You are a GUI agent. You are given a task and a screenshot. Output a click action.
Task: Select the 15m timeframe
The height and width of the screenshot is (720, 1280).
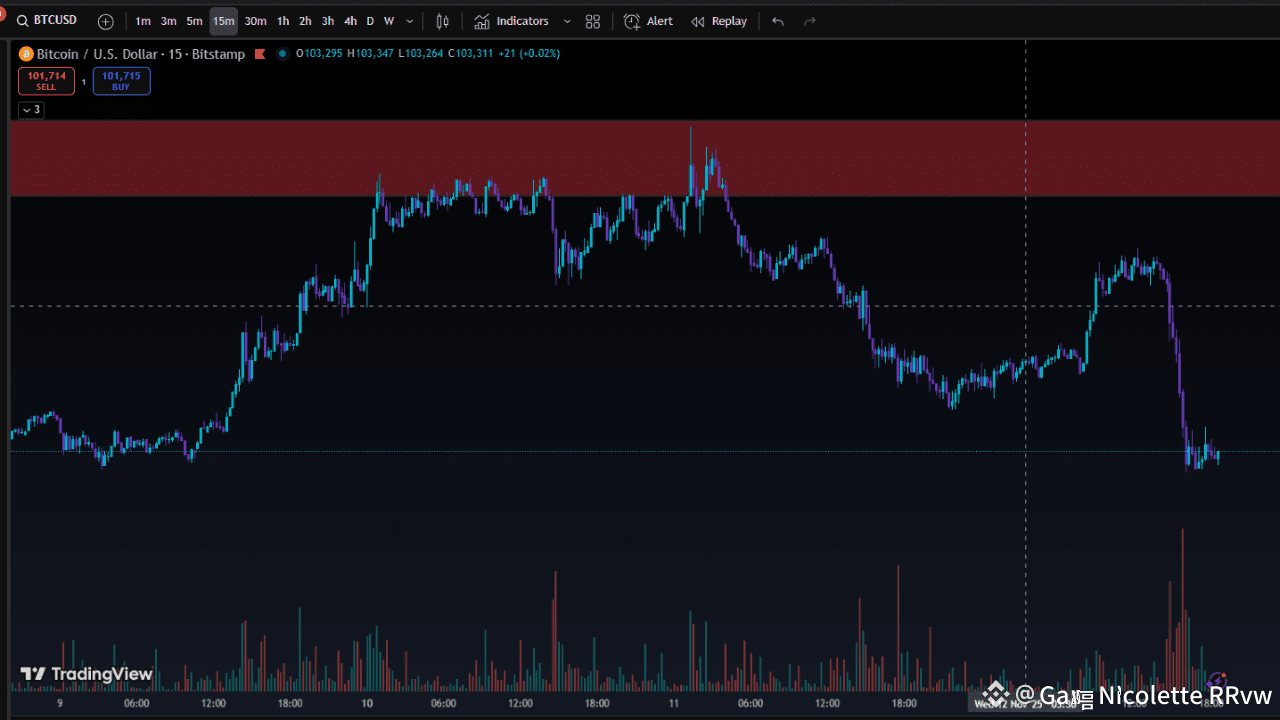(223, 21)
